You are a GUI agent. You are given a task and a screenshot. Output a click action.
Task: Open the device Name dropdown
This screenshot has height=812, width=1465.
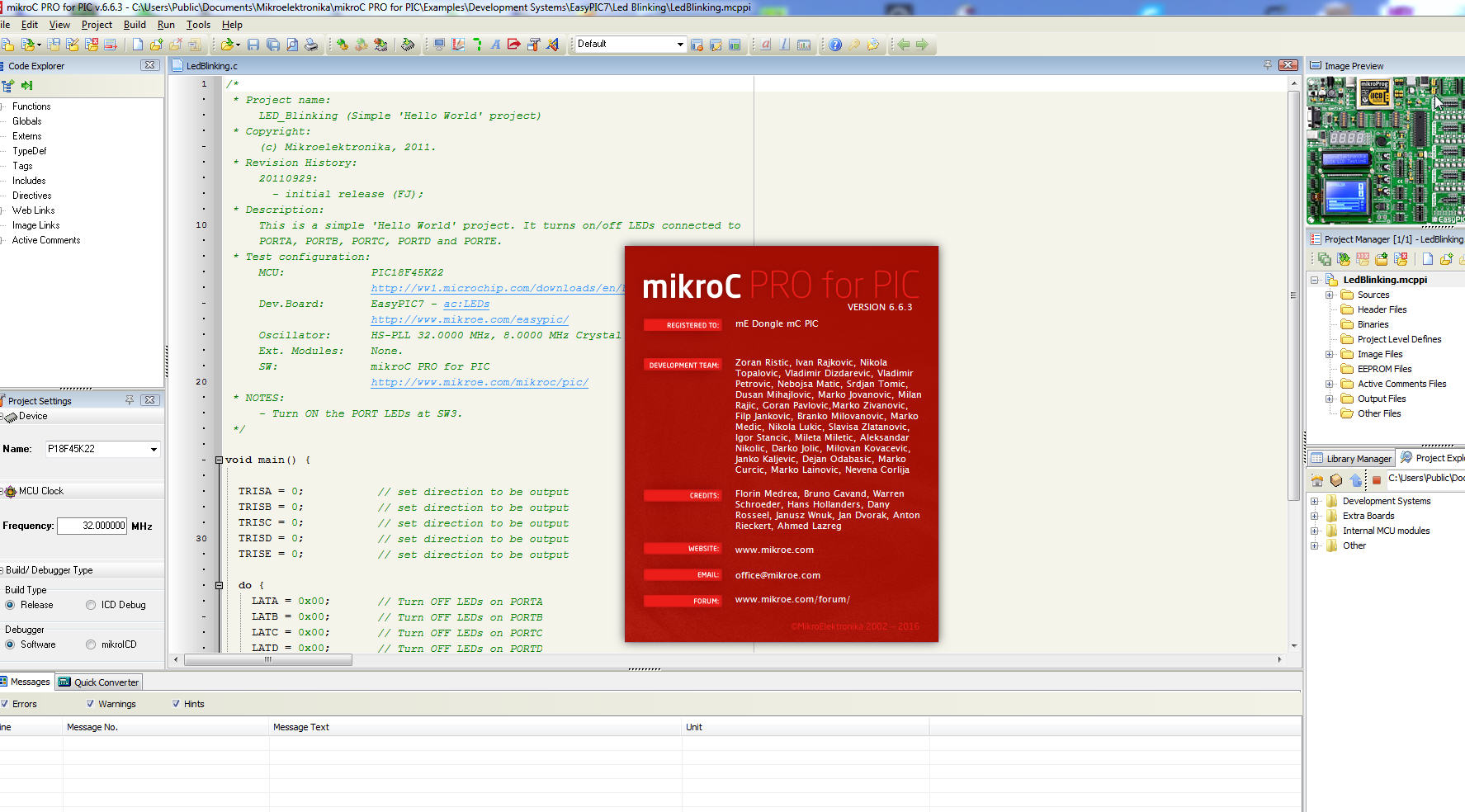(x=154, y=450)
